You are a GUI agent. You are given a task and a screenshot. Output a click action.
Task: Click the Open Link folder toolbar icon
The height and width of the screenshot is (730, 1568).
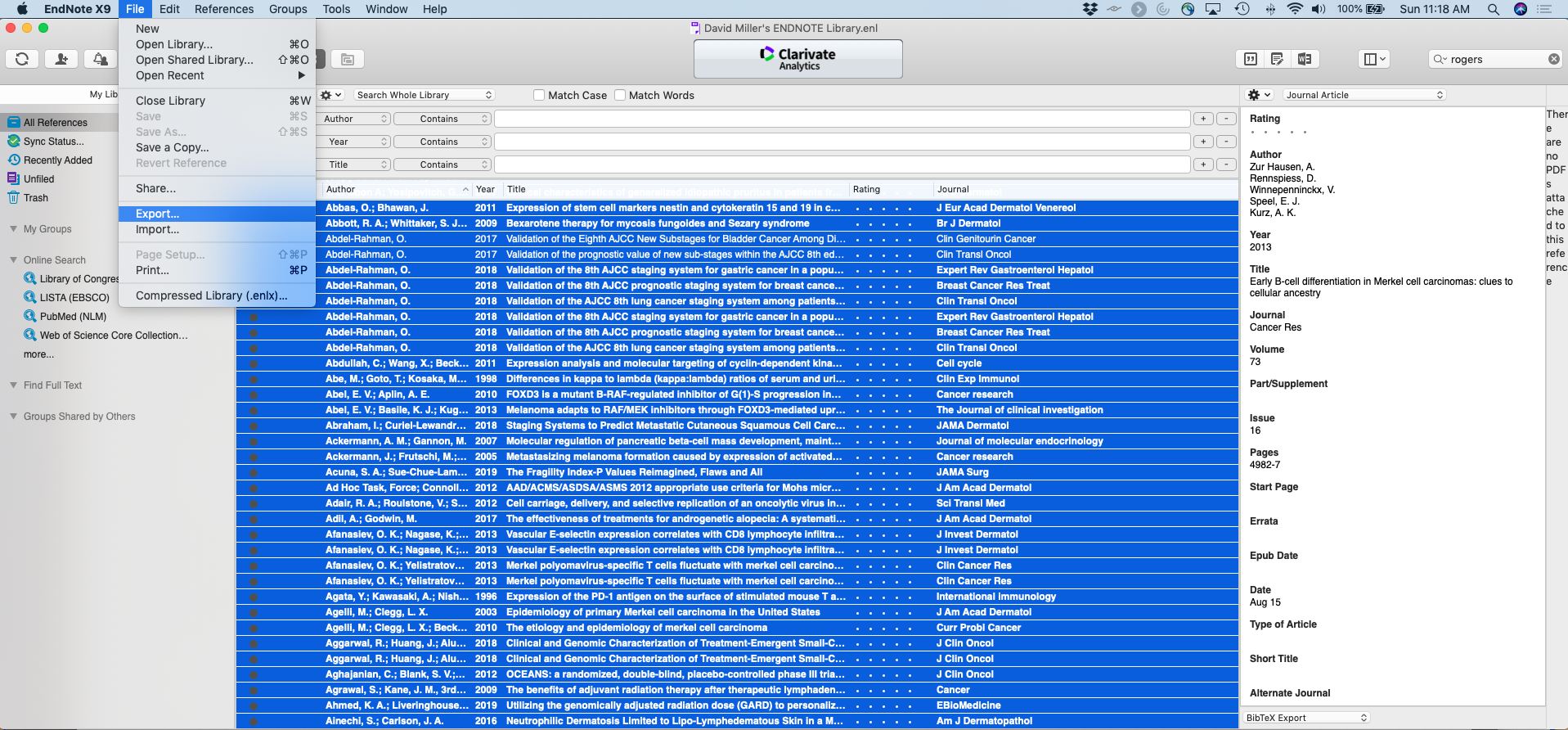[x=348, y=59]
